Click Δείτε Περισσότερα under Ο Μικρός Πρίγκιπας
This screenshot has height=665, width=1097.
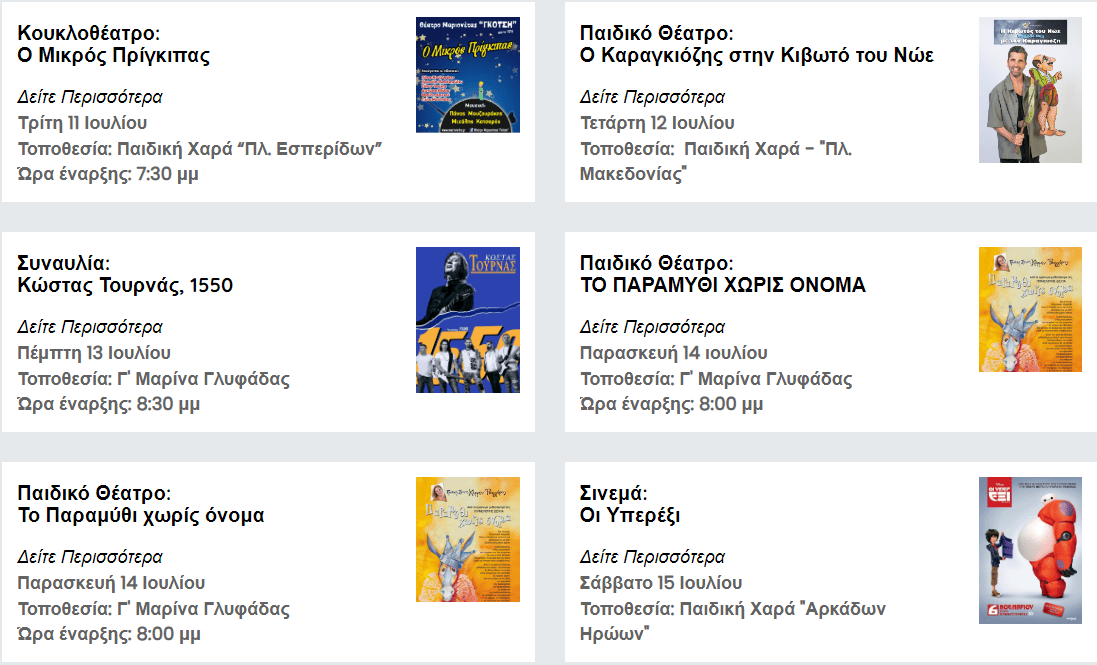point(90,97)
